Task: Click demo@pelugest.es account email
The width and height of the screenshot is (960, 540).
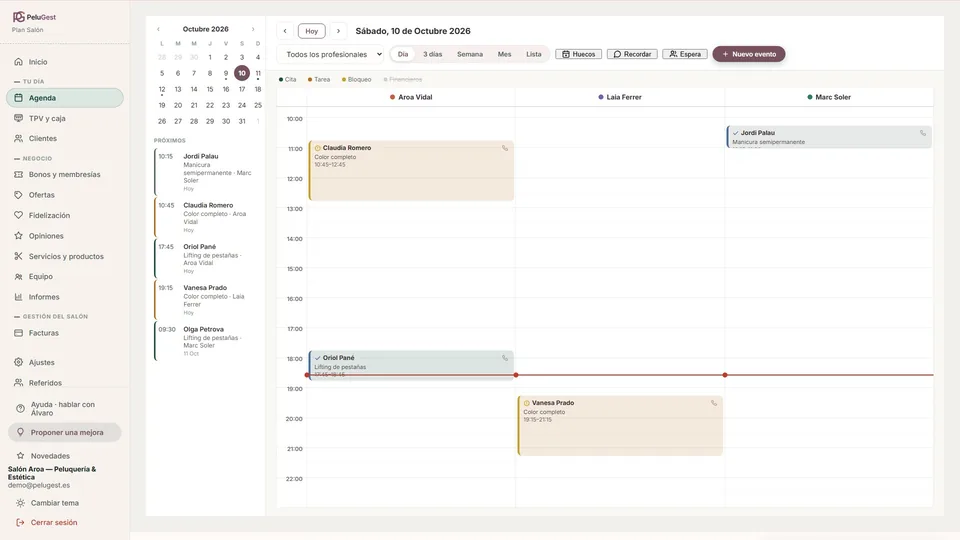Action: pos(39,486)
